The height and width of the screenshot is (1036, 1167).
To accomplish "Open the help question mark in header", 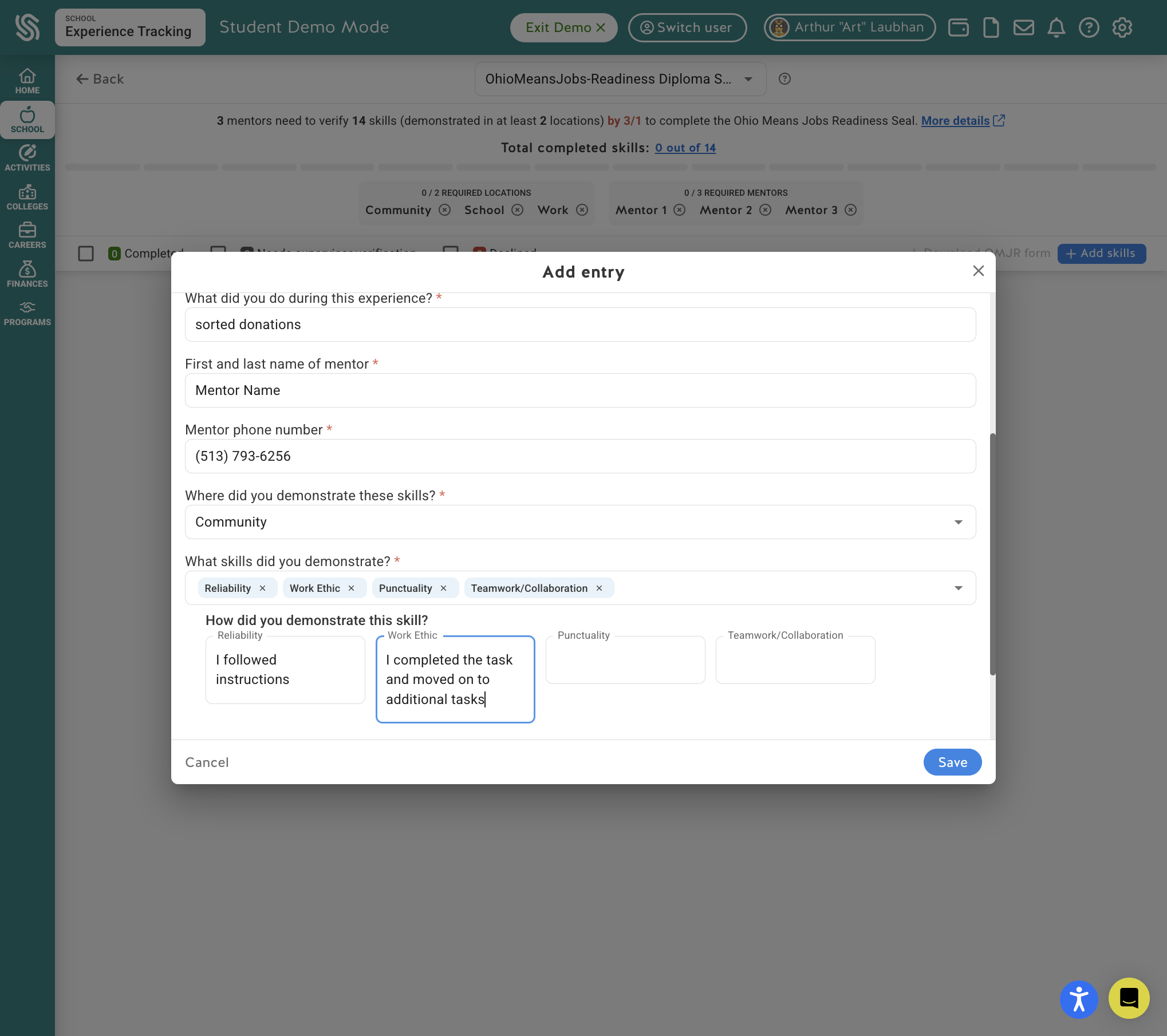I will [x=1089, y=27].
